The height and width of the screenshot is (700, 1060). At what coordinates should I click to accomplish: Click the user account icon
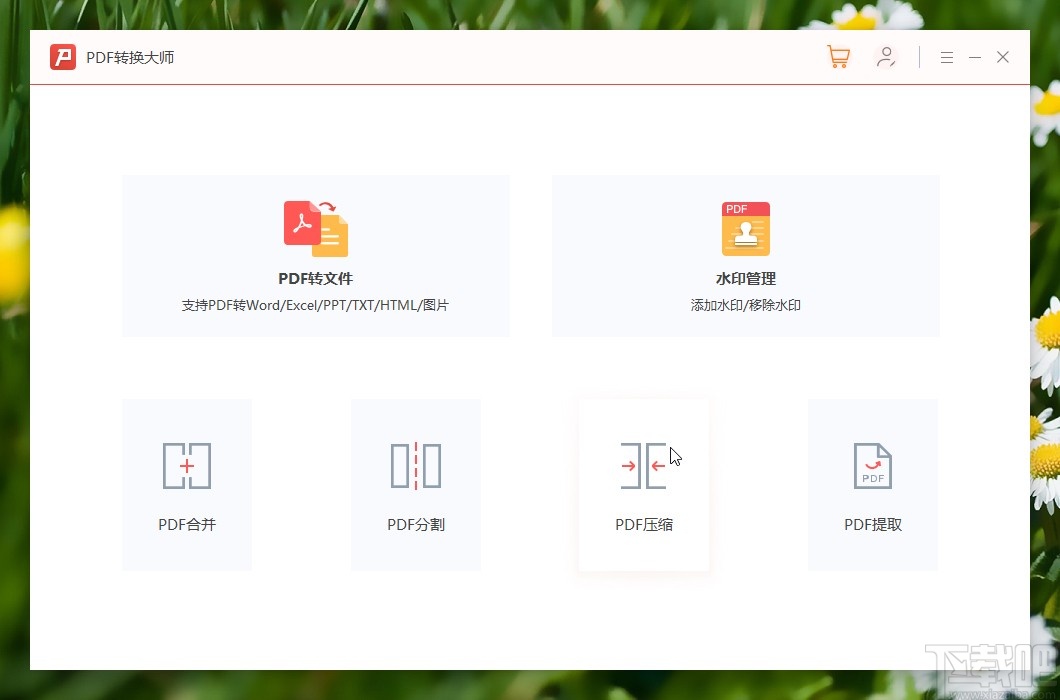[x=886, y=57]
